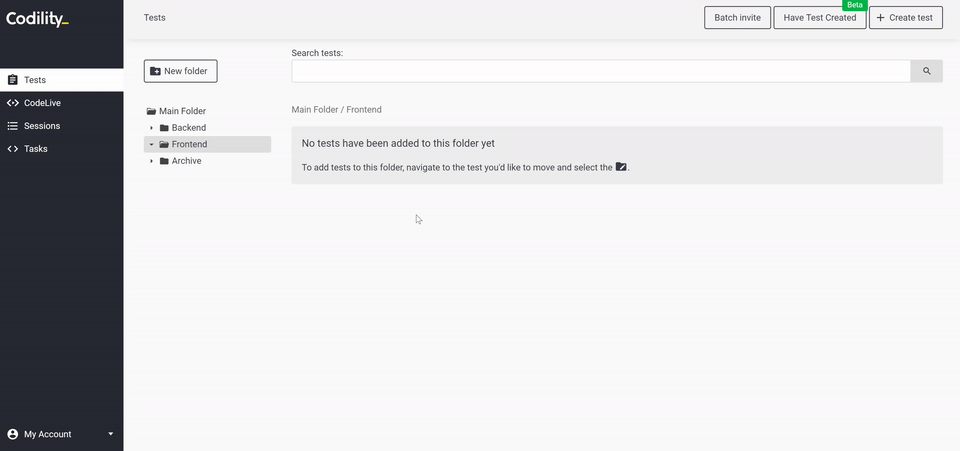Screen dimensions: 960x451
Task: Click the folder-plus icon on New folder
Action: [x=156, y=71]
